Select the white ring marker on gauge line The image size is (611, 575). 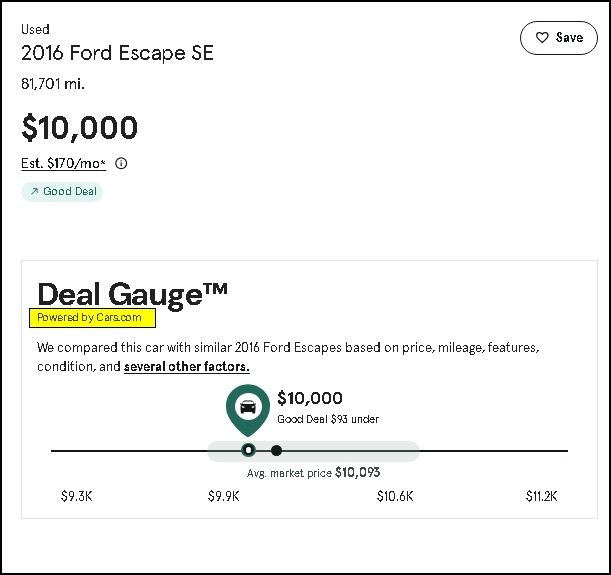248,450
